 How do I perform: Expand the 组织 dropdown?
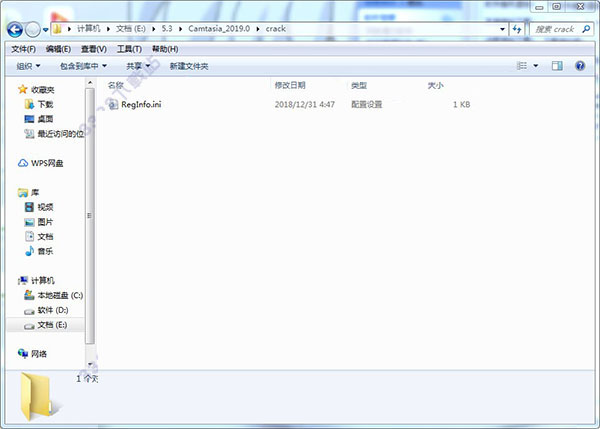click(x=28, y=66)
